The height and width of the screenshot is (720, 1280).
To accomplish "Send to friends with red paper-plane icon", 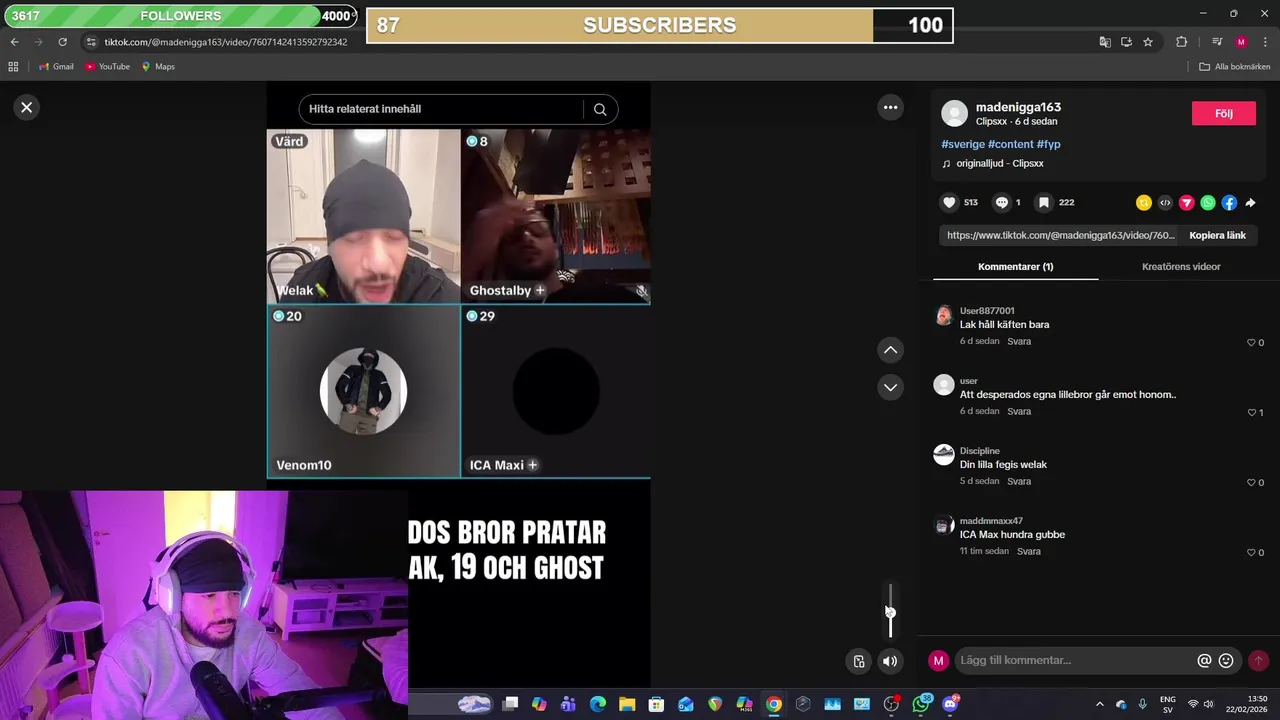I will 1186,203.
